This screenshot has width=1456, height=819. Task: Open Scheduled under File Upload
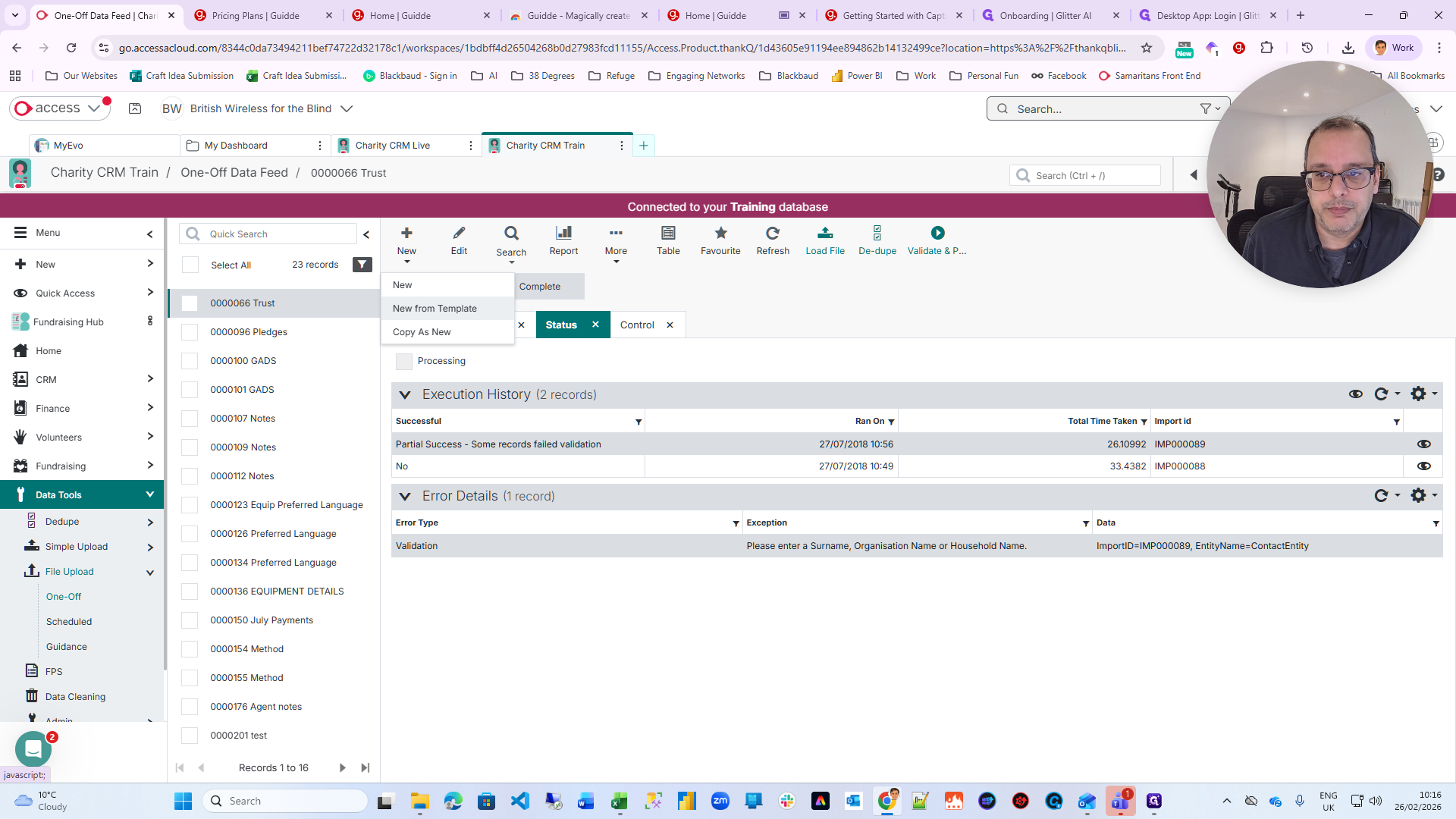(69, 622)
